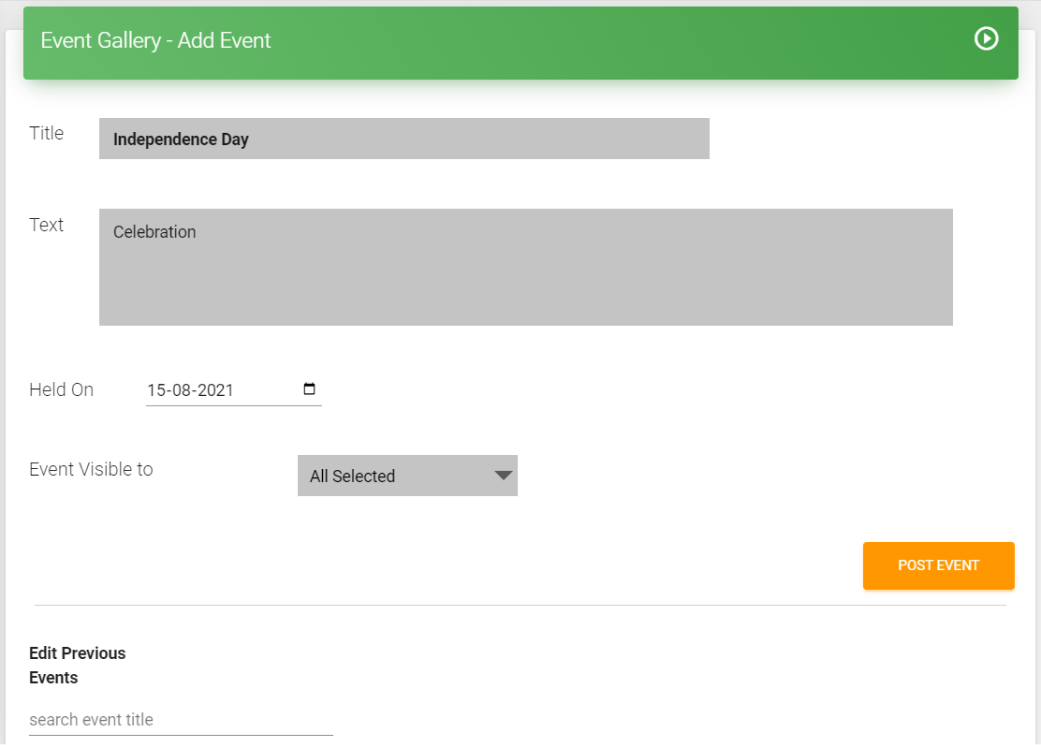
Task: Click the Edit Previous Events heading
Action: point(77,665)
